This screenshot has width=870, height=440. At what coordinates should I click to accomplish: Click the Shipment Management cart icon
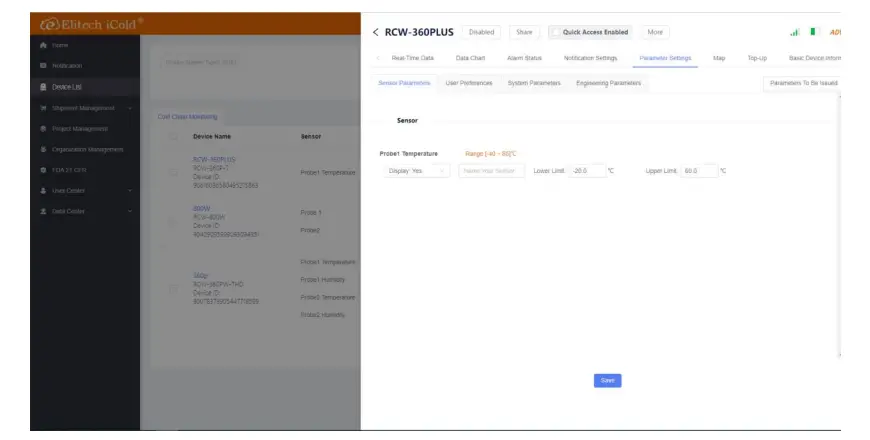pos(43,108)
